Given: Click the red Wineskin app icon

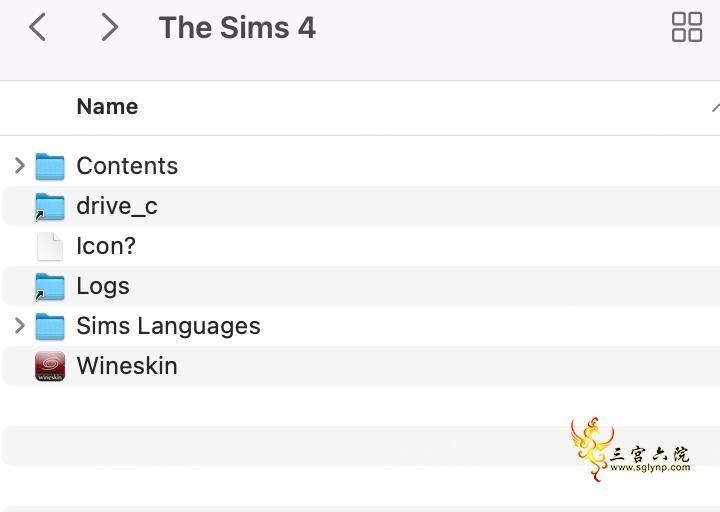Looking at the screenshot, I should (x=50, y=366).
